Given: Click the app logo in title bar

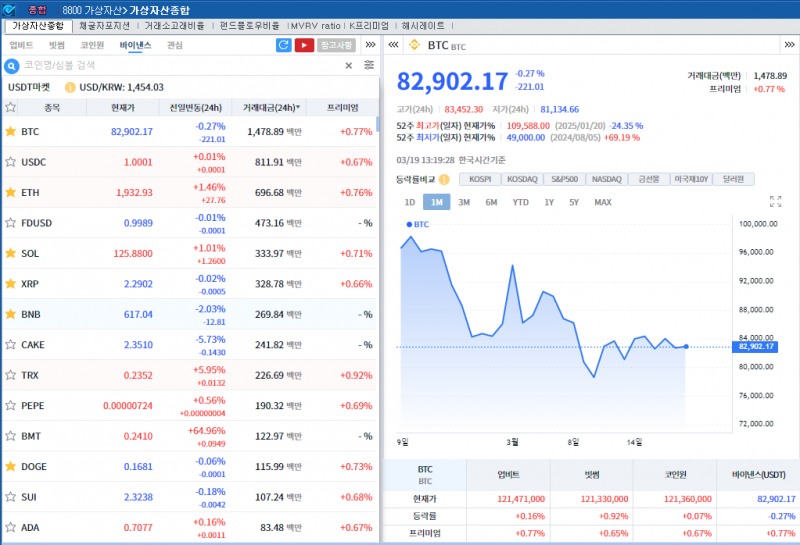Looking at the screenshot, I should tap(9, 9).
